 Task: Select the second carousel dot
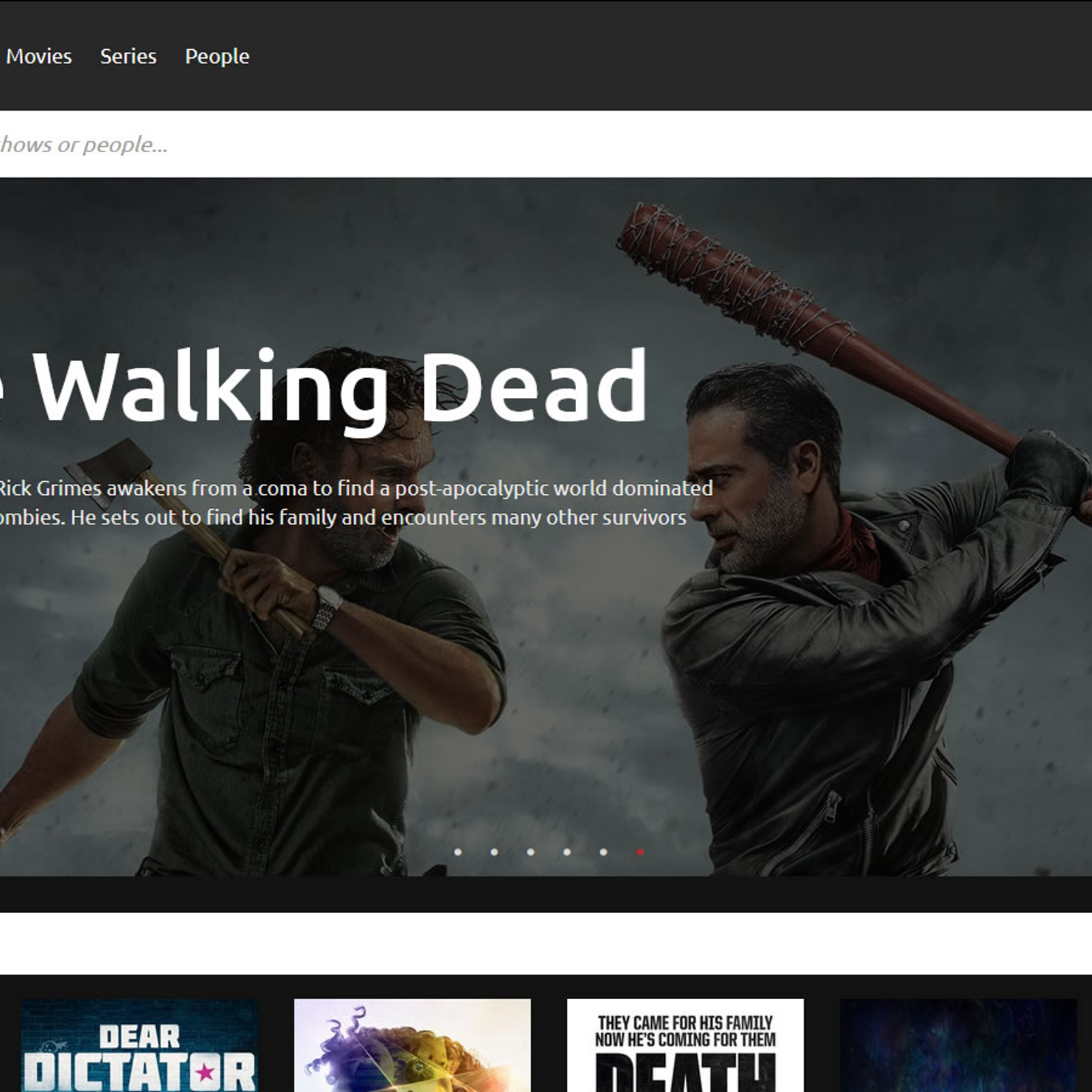click(x=494, y=852)
